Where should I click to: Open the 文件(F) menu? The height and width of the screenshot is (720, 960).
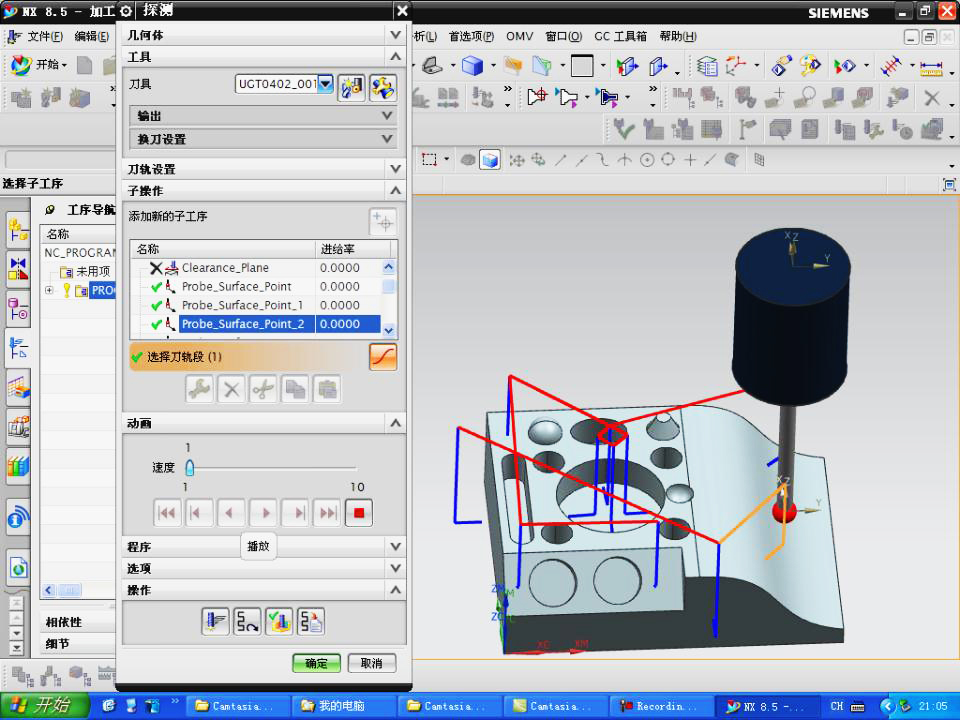(x=45, y=37)
